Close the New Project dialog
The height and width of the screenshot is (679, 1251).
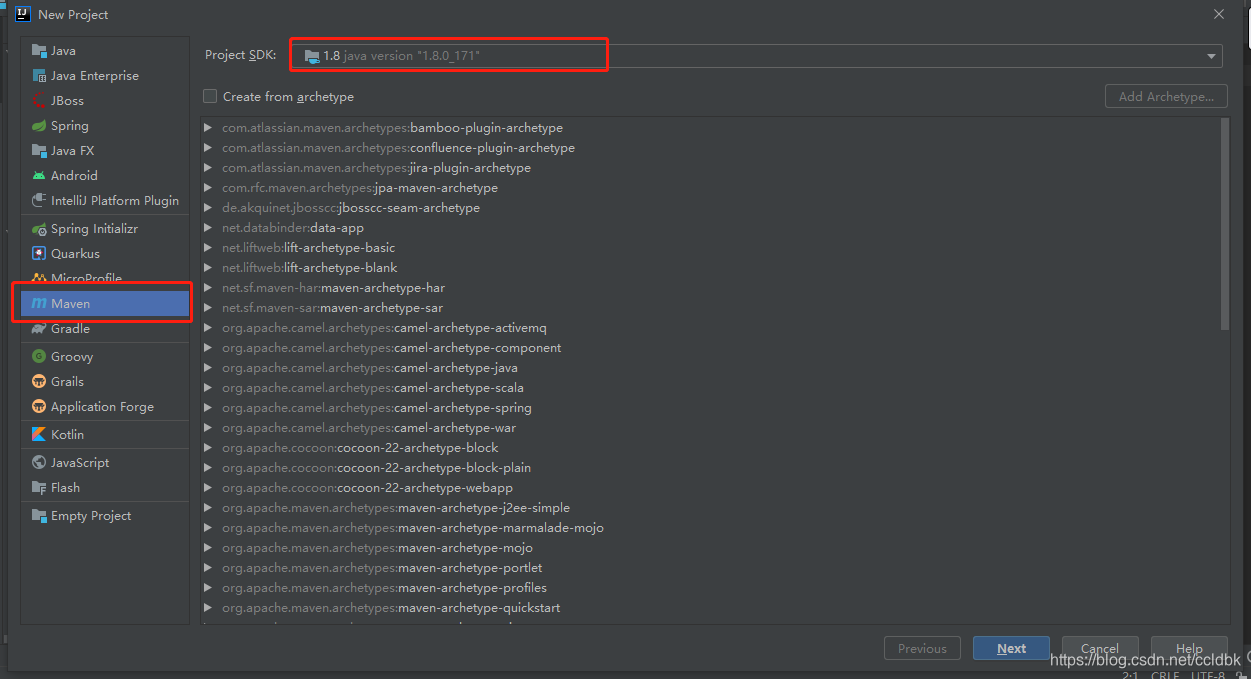(x=1218, y=14)
